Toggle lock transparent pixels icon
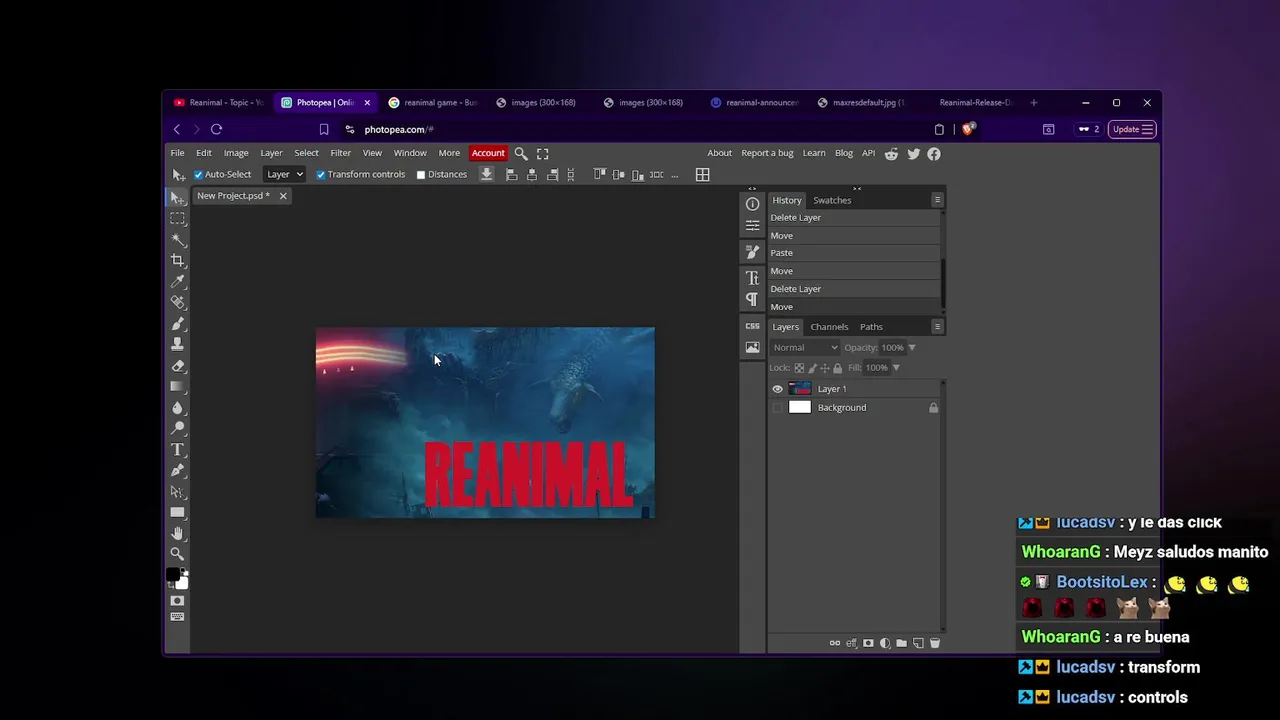1280x720 pixels. (799, 367)
